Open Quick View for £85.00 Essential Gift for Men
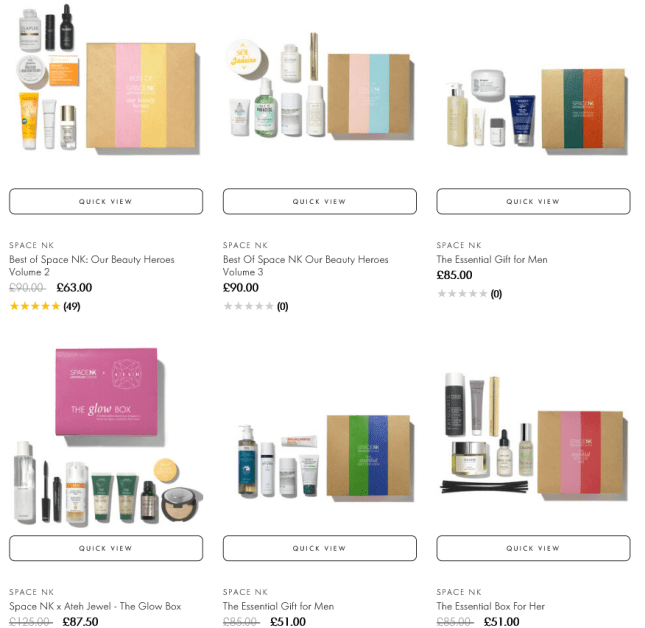The width and height of the screenshot is (645, 628). point(533,202)
